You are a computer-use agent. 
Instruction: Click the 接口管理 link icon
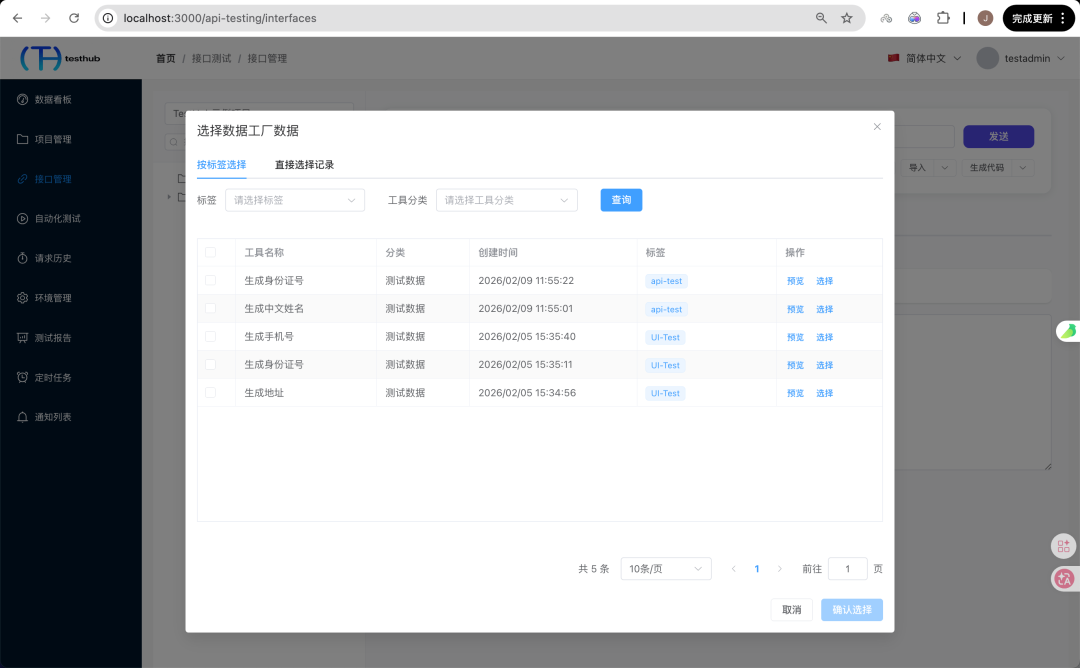(x=22, y=179)
